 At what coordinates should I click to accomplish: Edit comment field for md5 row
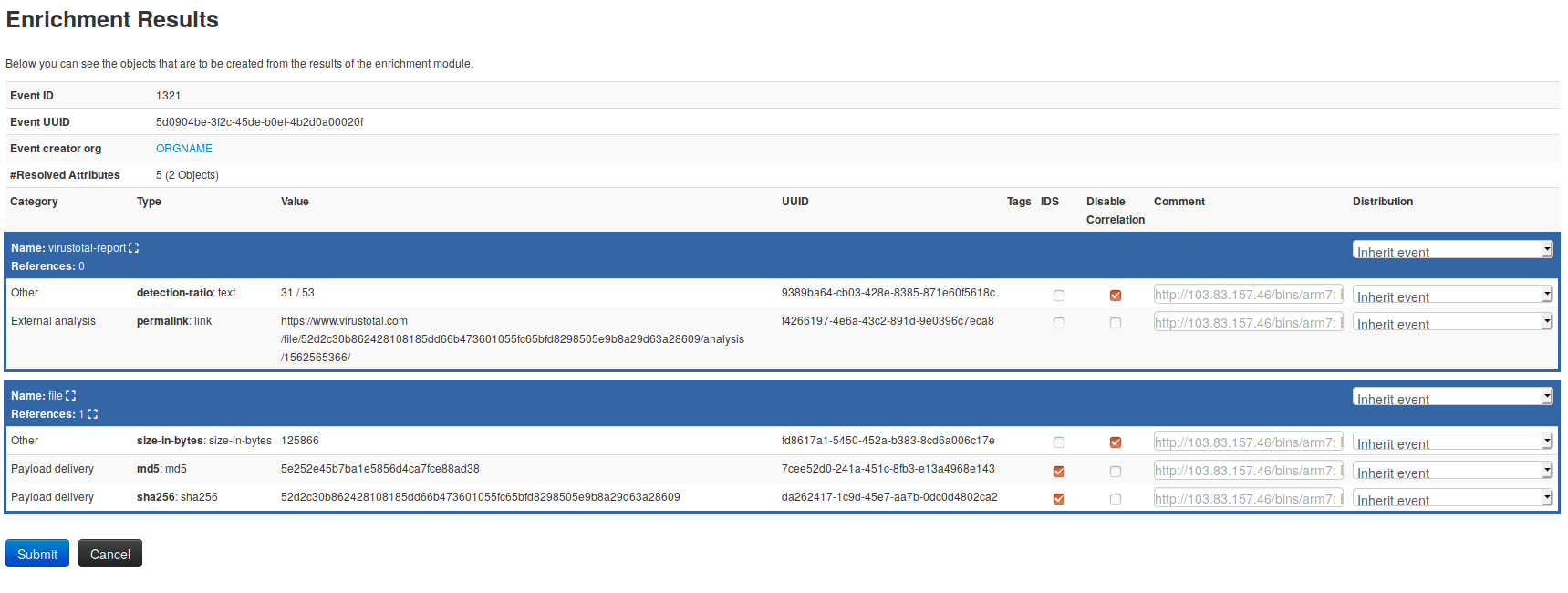[1249, 470]
